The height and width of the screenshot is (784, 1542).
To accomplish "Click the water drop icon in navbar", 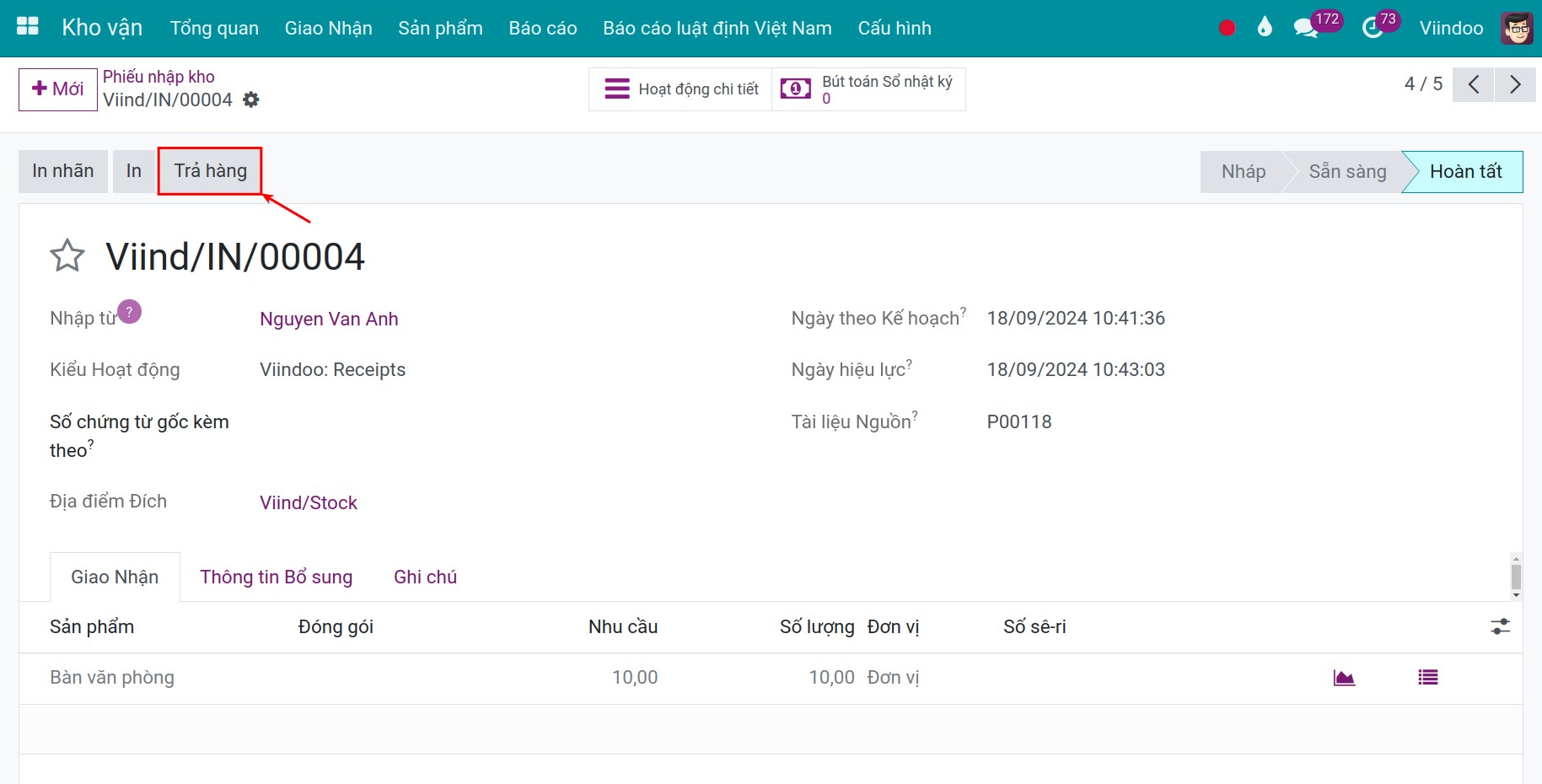I will coord(1264,28).
